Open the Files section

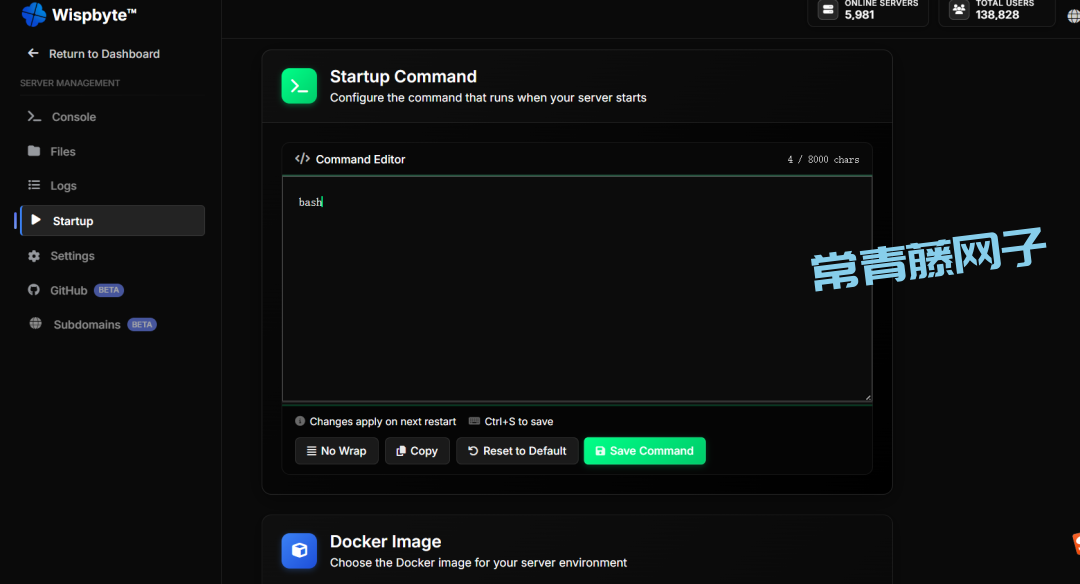63,152
